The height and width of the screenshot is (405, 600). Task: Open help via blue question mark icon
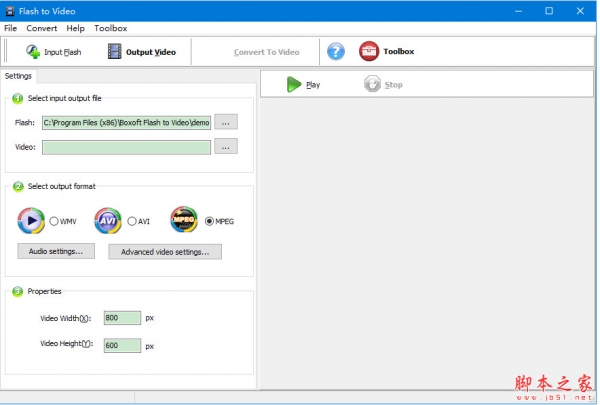click(x=336, y=51)
